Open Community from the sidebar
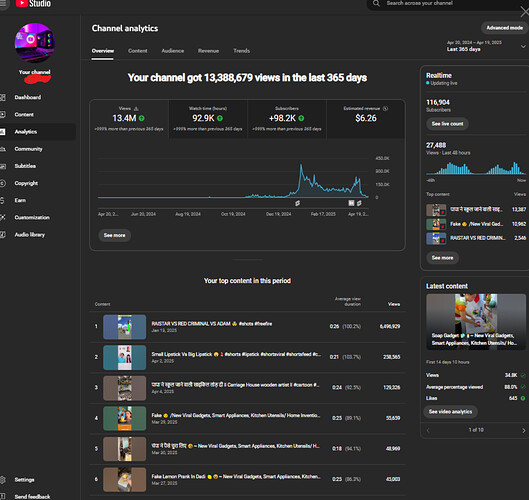 coord(28,149)
